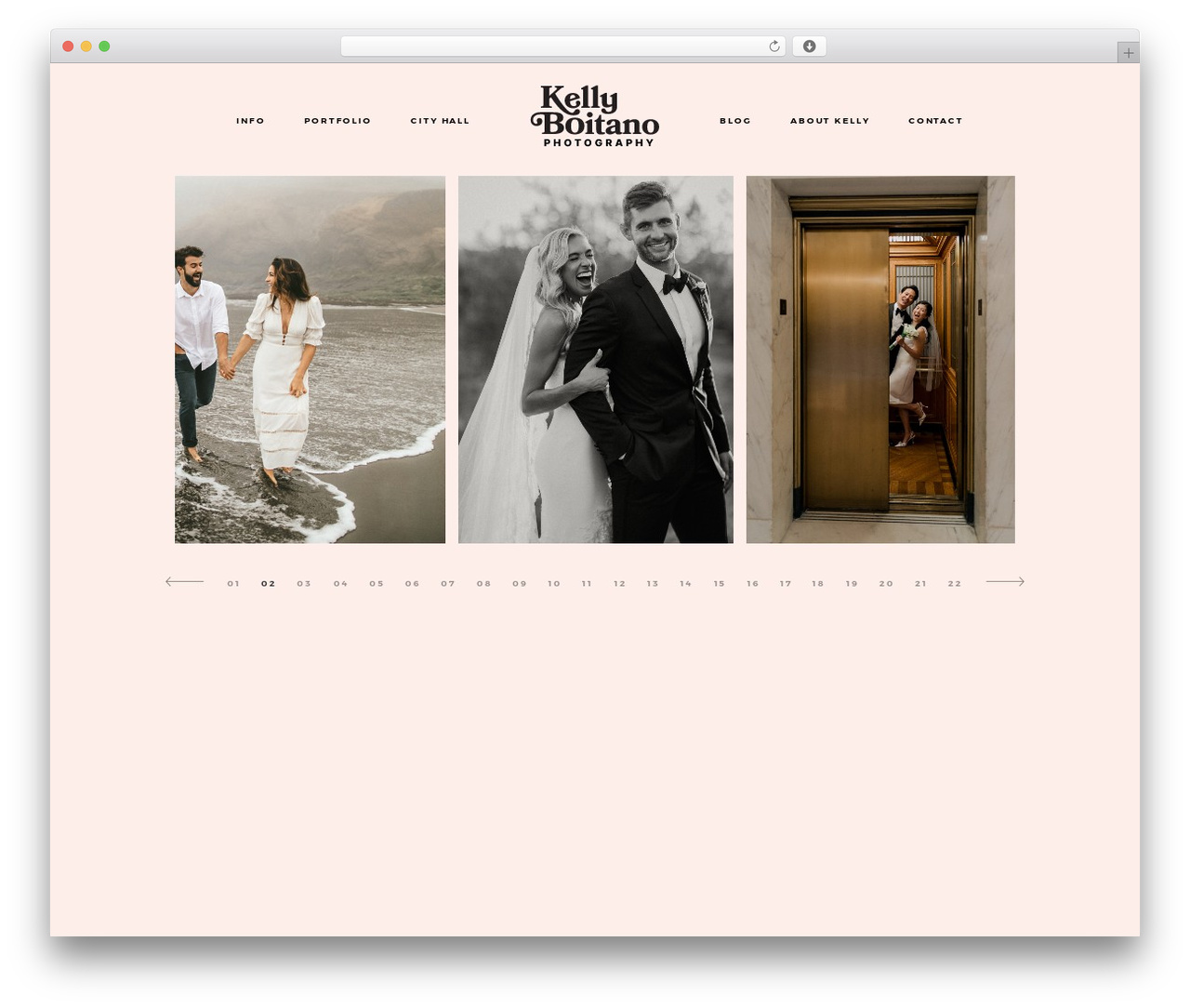Image resolution: width=1190 pixels, height=1008 pixels.
Task: Open the Portfolio menu item
Action: coord(337,121)
